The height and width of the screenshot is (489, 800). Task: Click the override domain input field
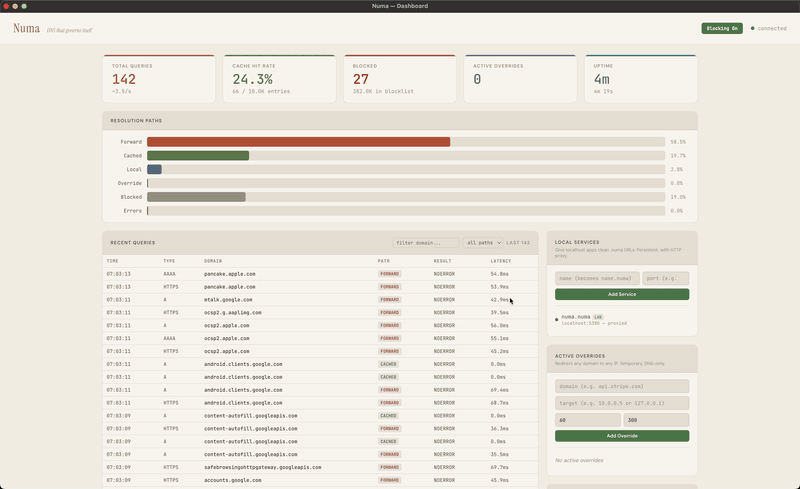click(x=622, y=386)
